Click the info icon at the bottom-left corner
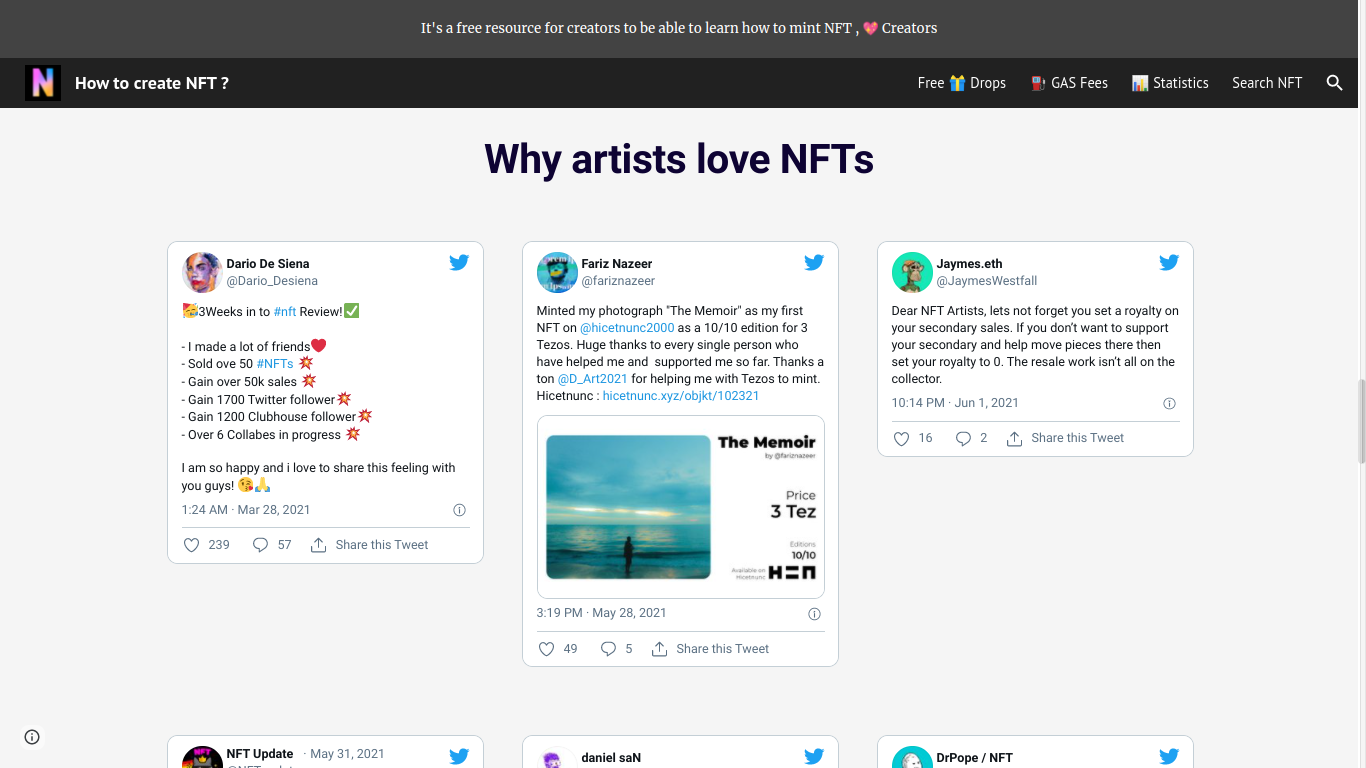Image resolution: width=1366 pixels, height=768 pixels. pos(31,736)
